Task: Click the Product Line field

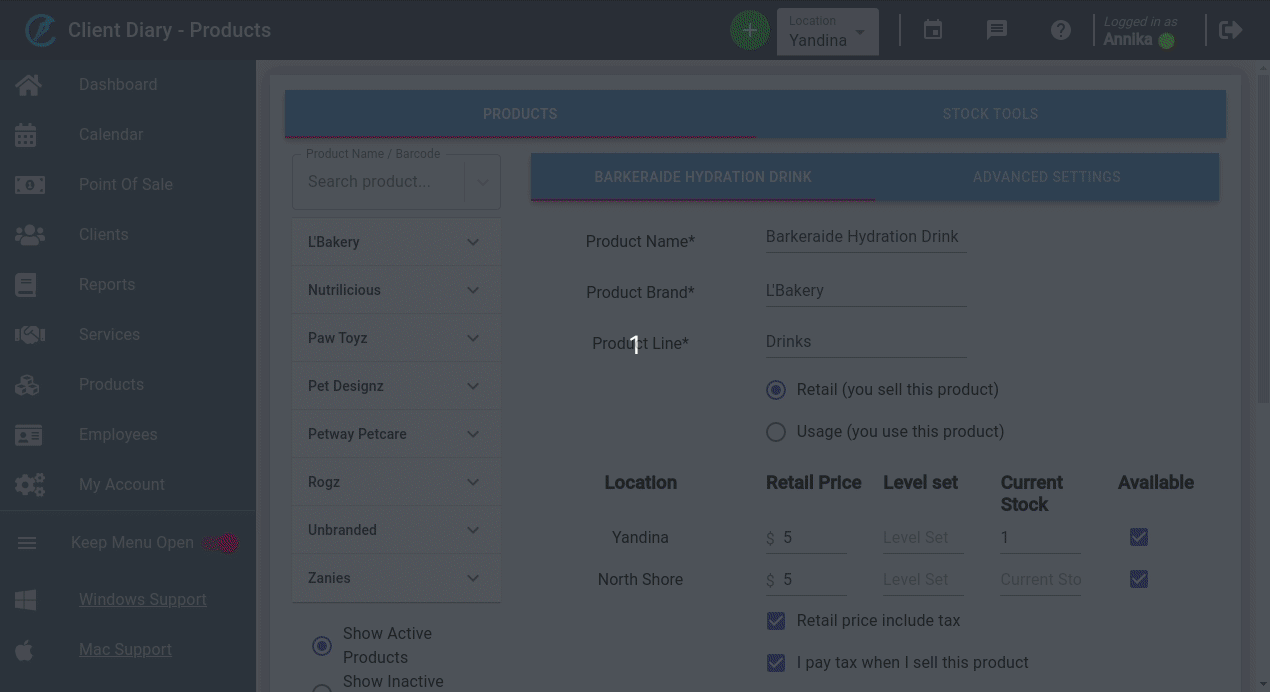Action: (x=866, y=342)
